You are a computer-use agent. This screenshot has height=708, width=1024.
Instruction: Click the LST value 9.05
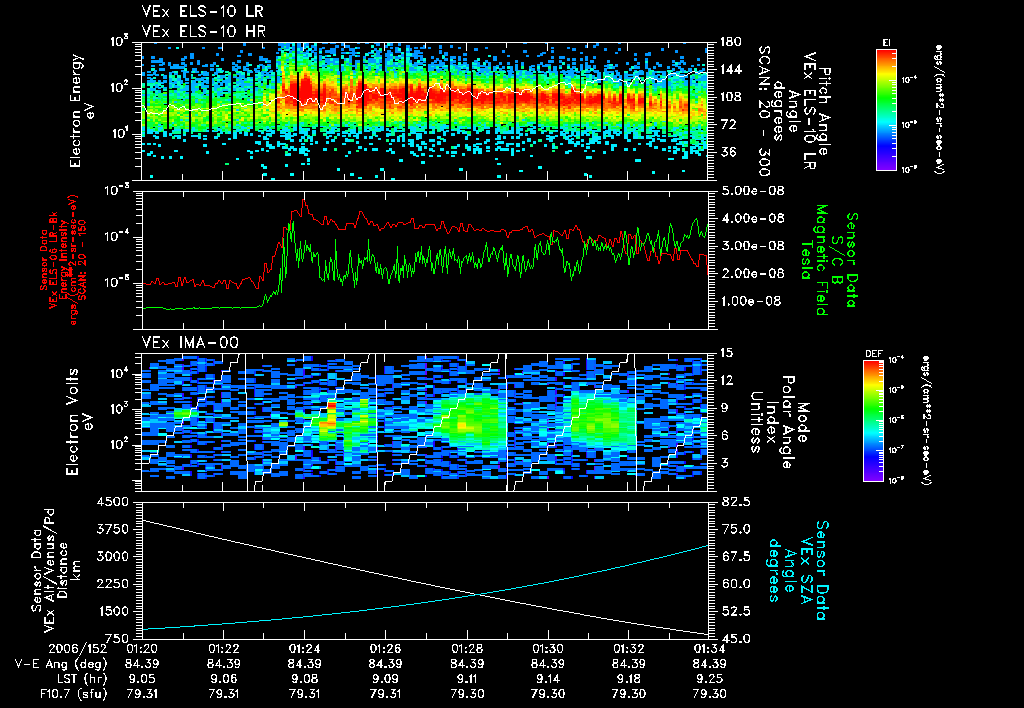coord(142,679)
